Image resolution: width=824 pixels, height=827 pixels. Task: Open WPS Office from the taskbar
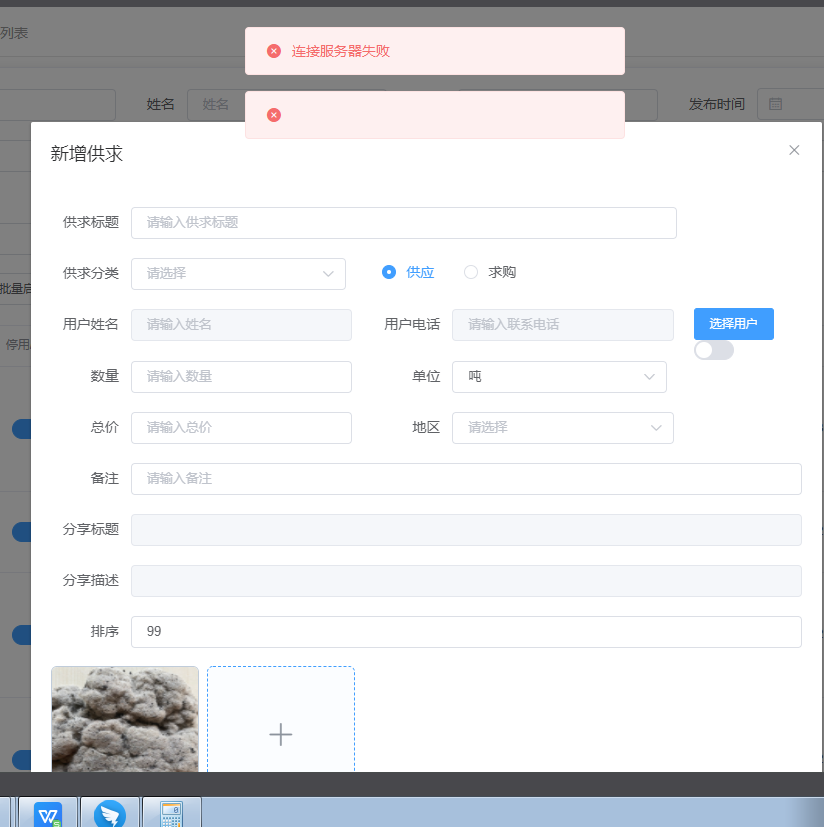click(48, 813)
